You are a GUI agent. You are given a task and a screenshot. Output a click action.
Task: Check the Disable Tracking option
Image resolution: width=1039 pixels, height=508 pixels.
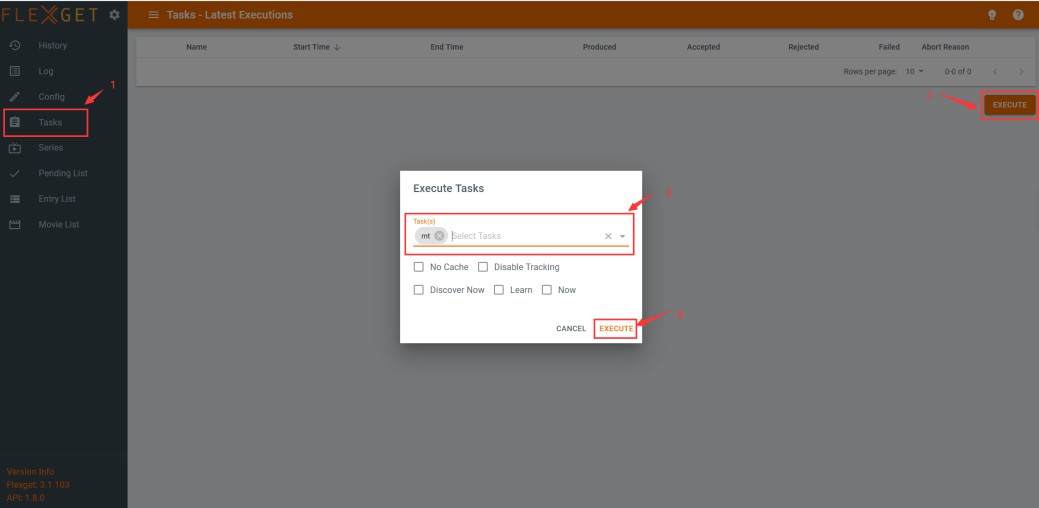coord(483,267)
